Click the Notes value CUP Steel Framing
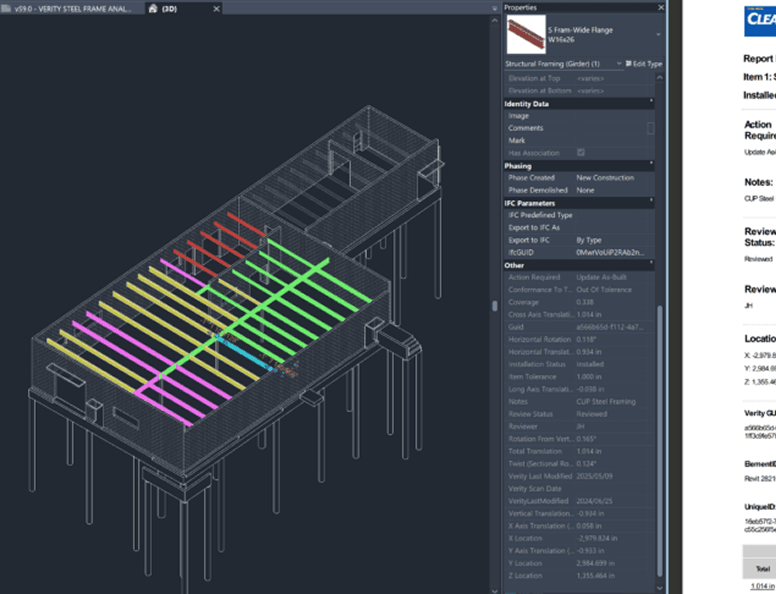This screenshot has width=776, height=594. 606,401
